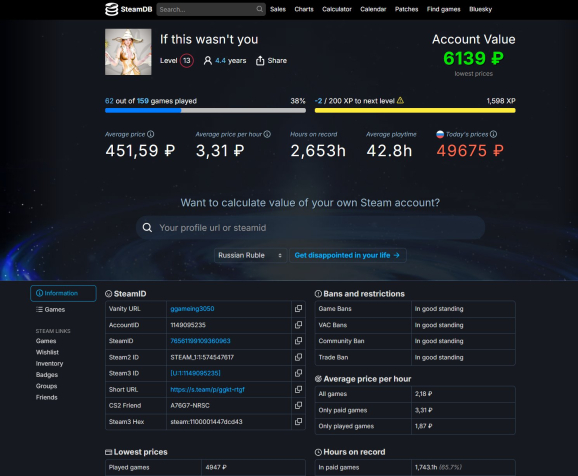Click the yellow XP progress bar
The height and width of the screenshot is (476, 578).
[x=415, y=110]
